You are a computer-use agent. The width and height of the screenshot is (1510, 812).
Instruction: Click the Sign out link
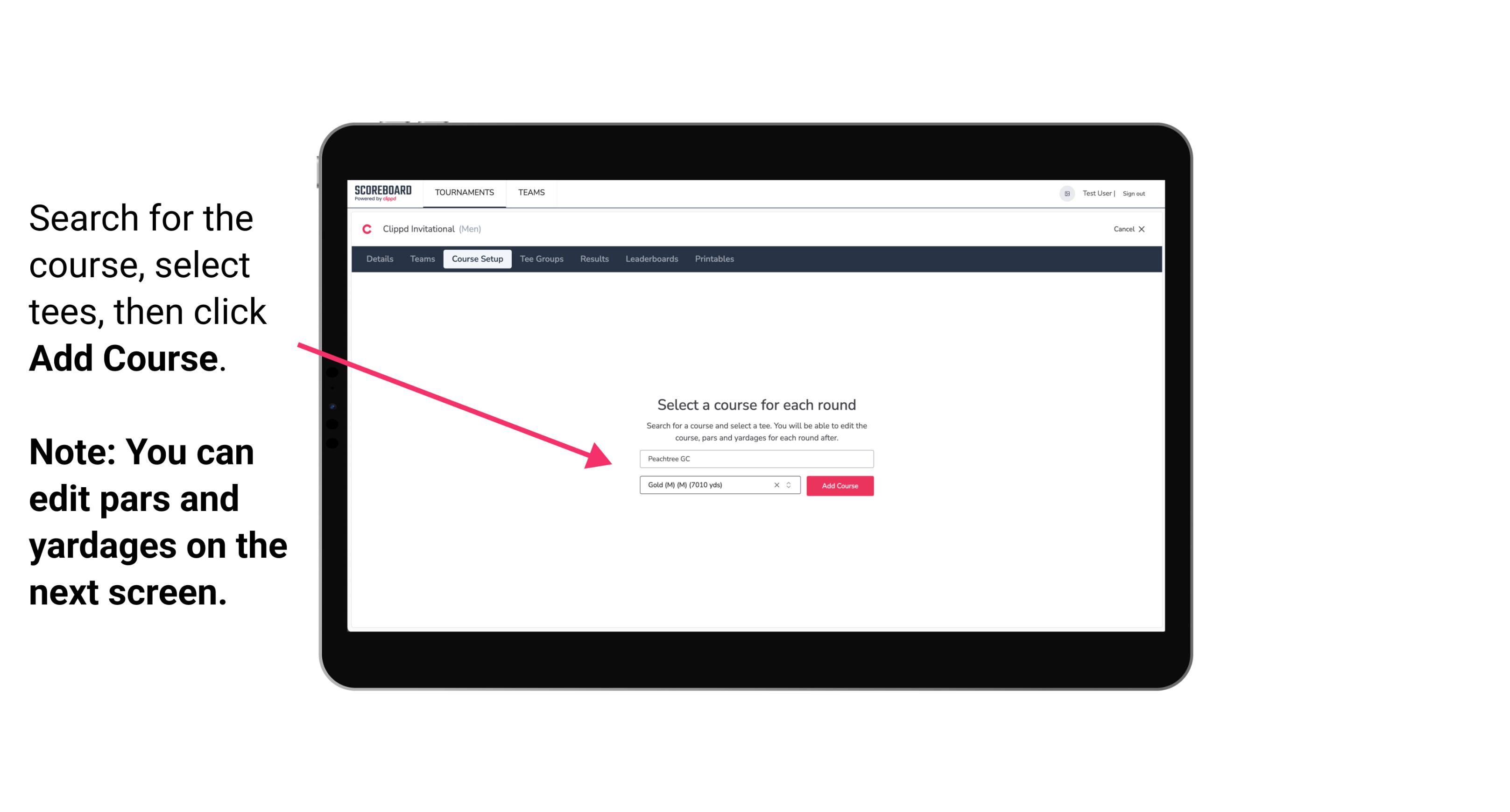tap(1134, 193)
